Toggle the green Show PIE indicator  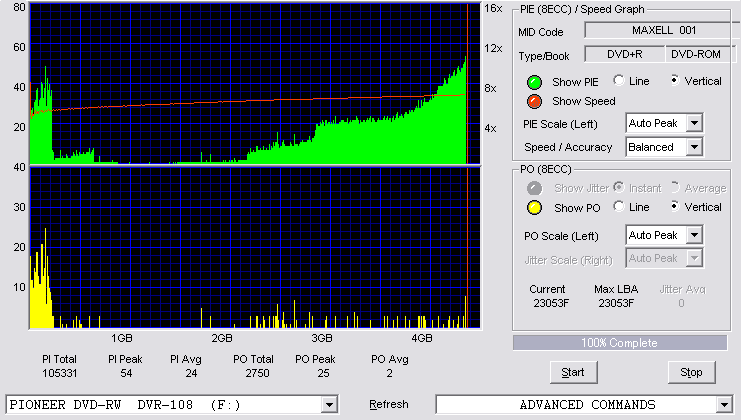534,82
